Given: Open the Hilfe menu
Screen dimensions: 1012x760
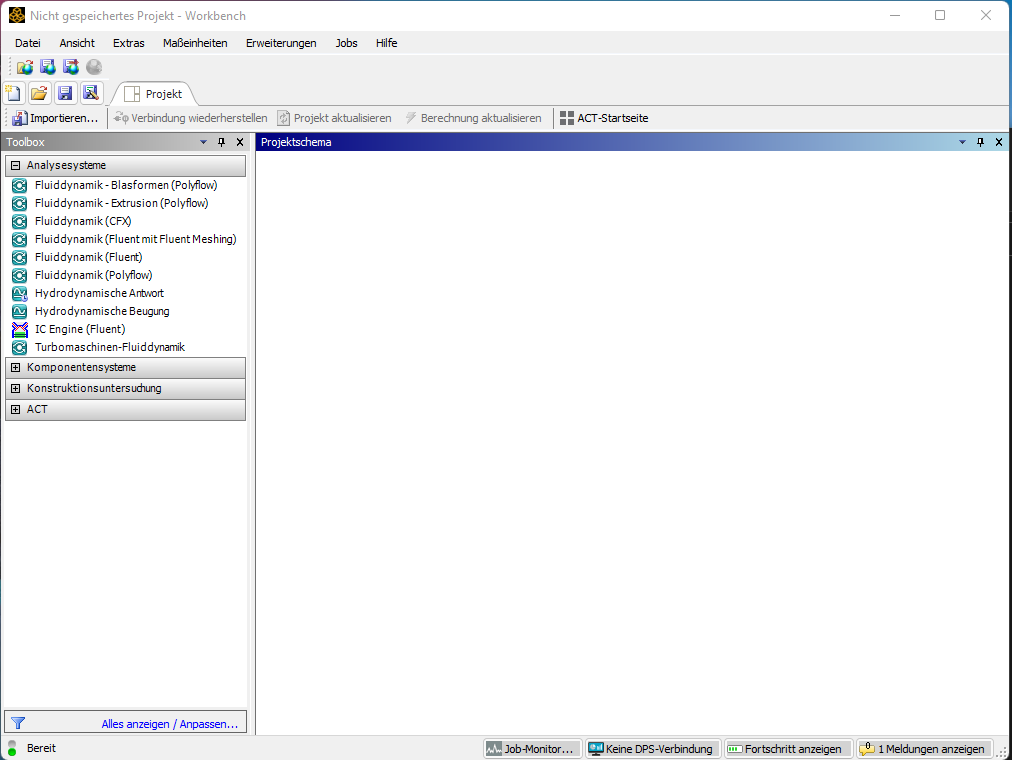Looking at the screenshot, I should (x=387, y=43).
